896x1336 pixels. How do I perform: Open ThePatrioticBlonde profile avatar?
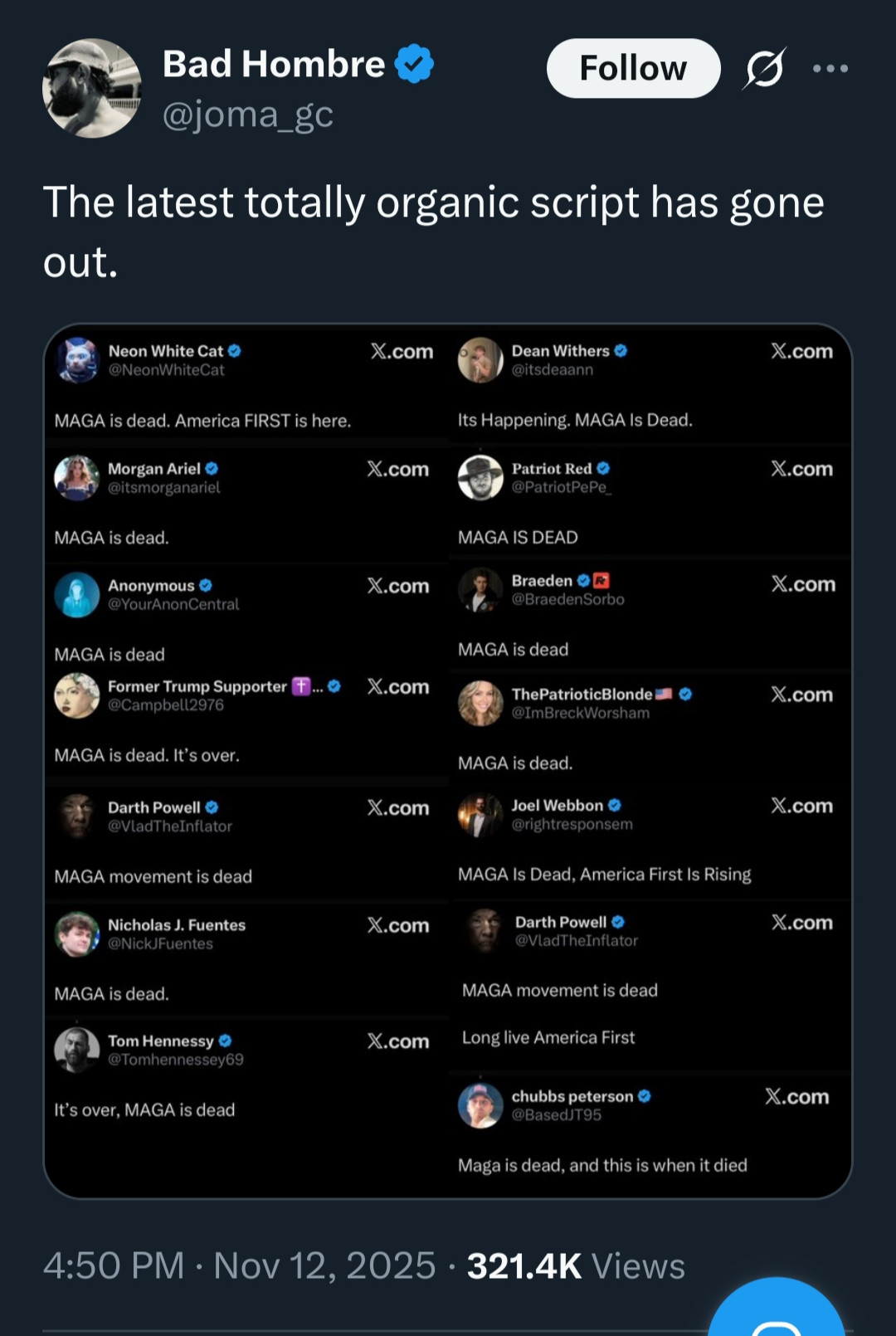(480, 703)
